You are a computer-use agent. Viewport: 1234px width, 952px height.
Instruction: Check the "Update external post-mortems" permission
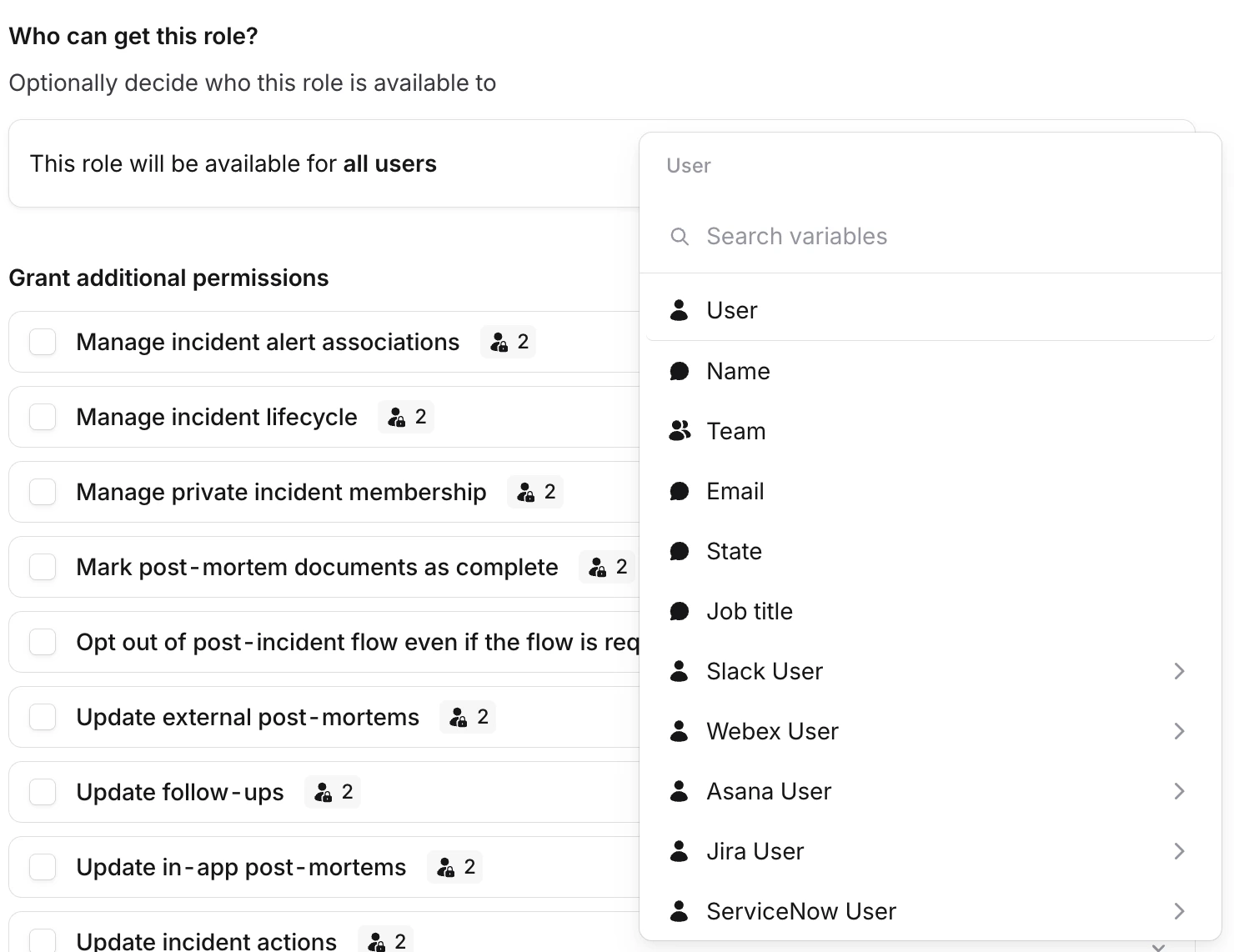click(x=42, y=716)
